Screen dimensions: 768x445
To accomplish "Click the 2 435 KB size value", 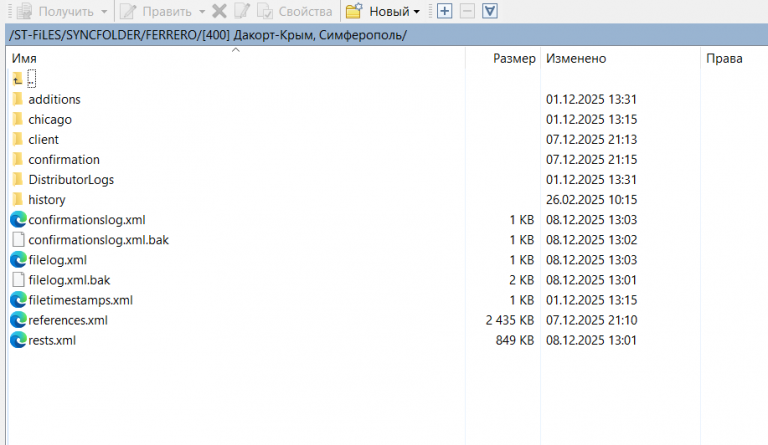I will [509, 320].
